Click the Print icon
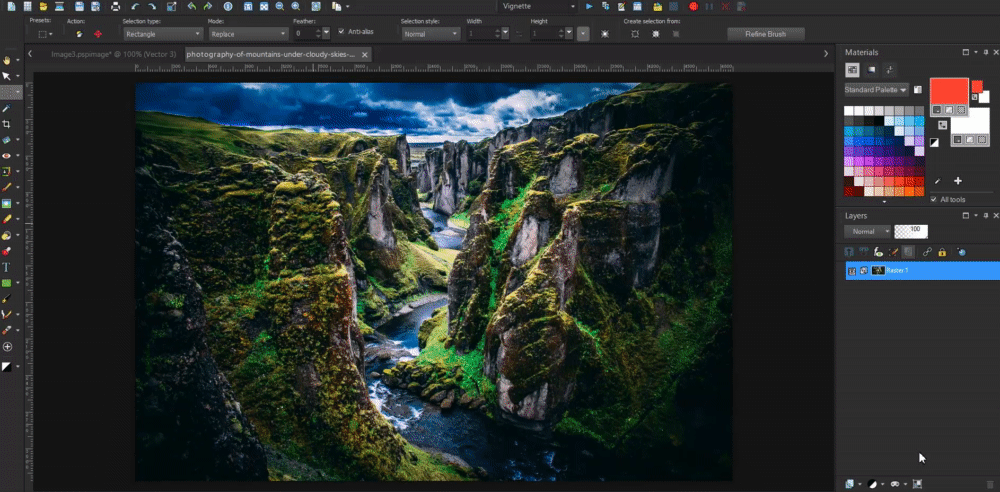This screenshot has height=492, width=1000. pyautogui.click(x=115, y=6)
